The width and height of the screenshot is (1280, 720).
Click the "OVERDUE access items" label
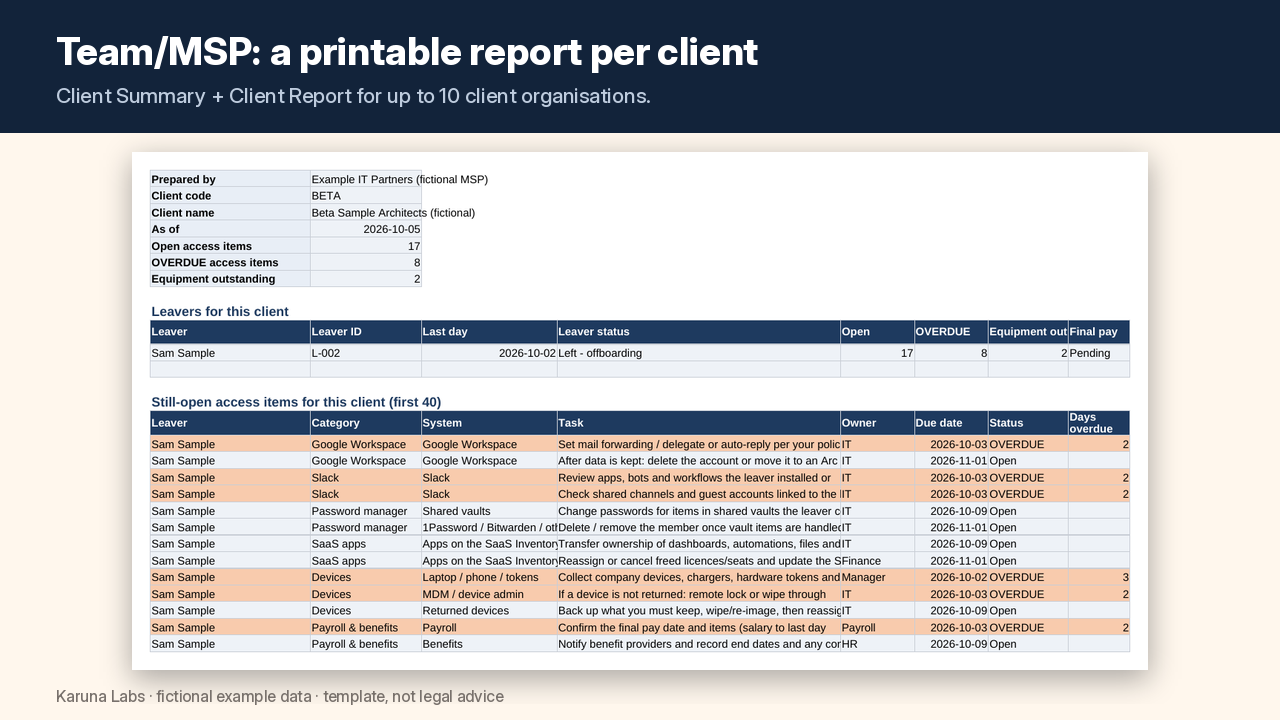coord(230,262)
